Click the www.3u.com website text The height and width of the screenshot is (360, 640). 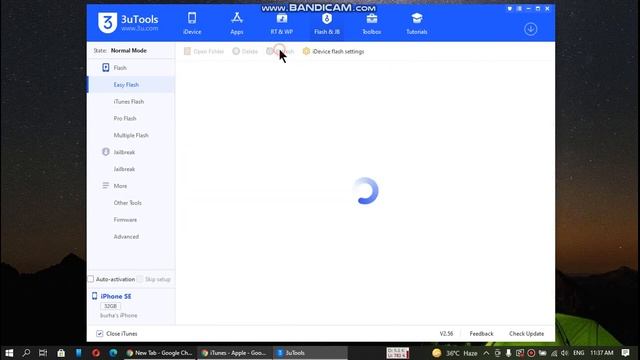(140, 29)
